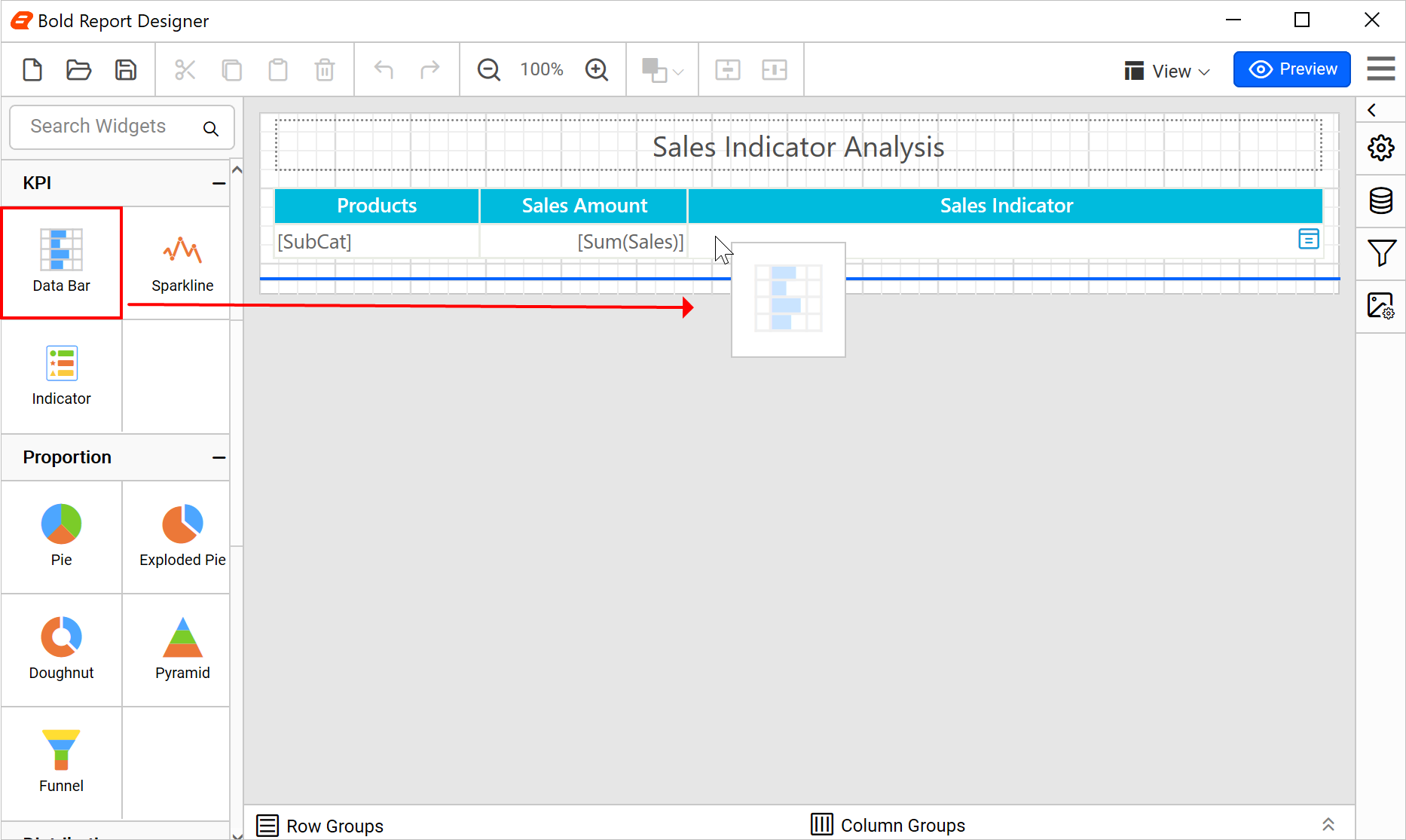Zoom out with the minus magnifier

(489, 70)
